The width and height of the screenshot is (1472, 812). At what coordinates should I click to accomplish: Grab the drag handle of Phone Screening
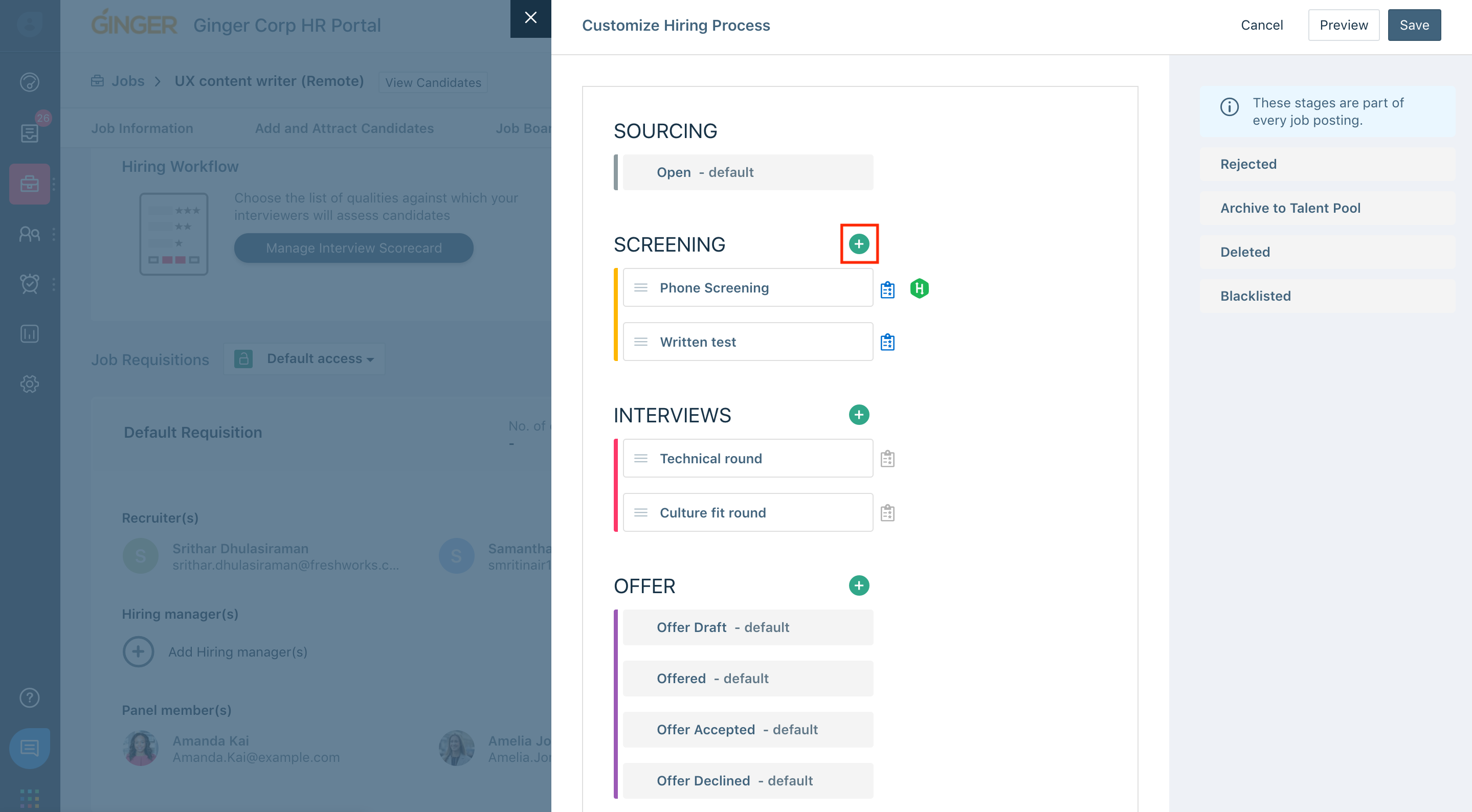641,288
